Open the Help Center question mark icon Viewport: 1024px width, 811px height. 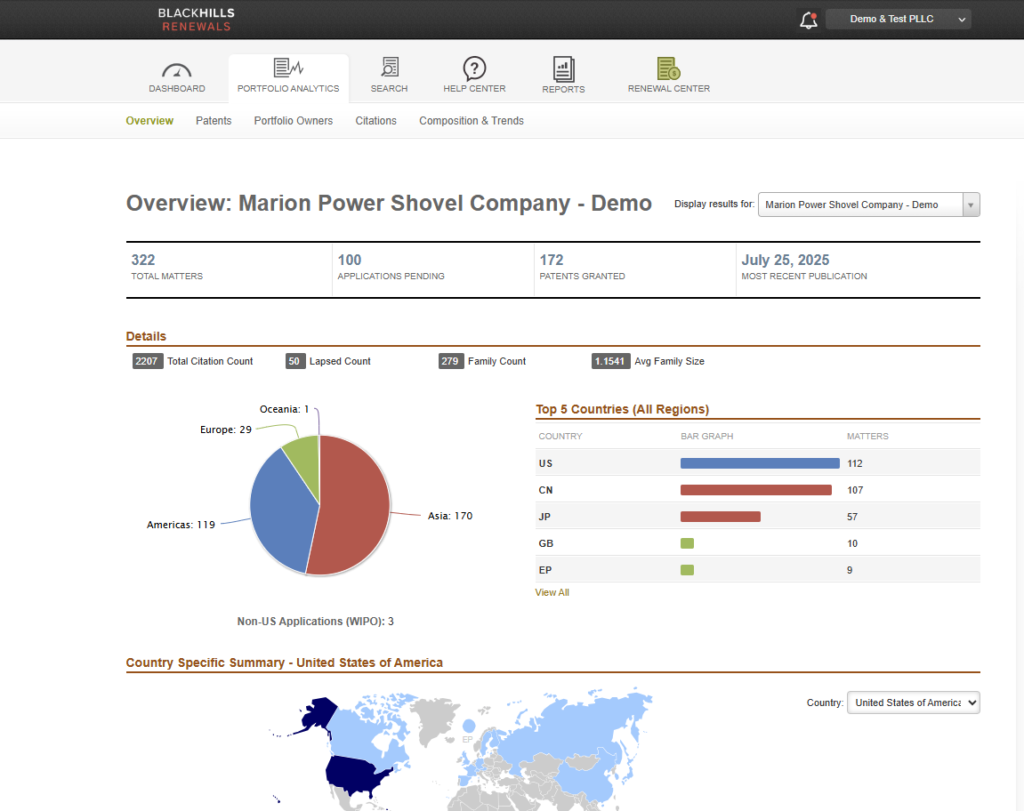(474, 68)
